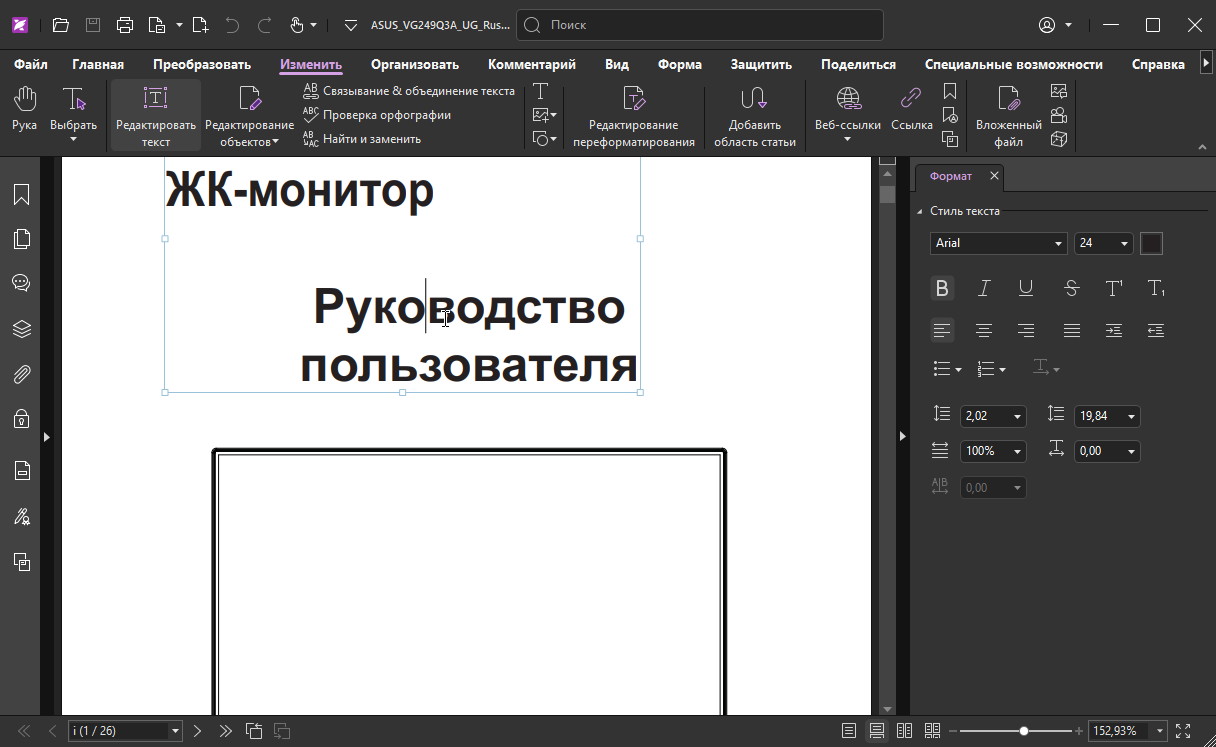Screen dimensions: 1216x747
Task: Collapse the Стиль текста section
Action: (920, 211)
